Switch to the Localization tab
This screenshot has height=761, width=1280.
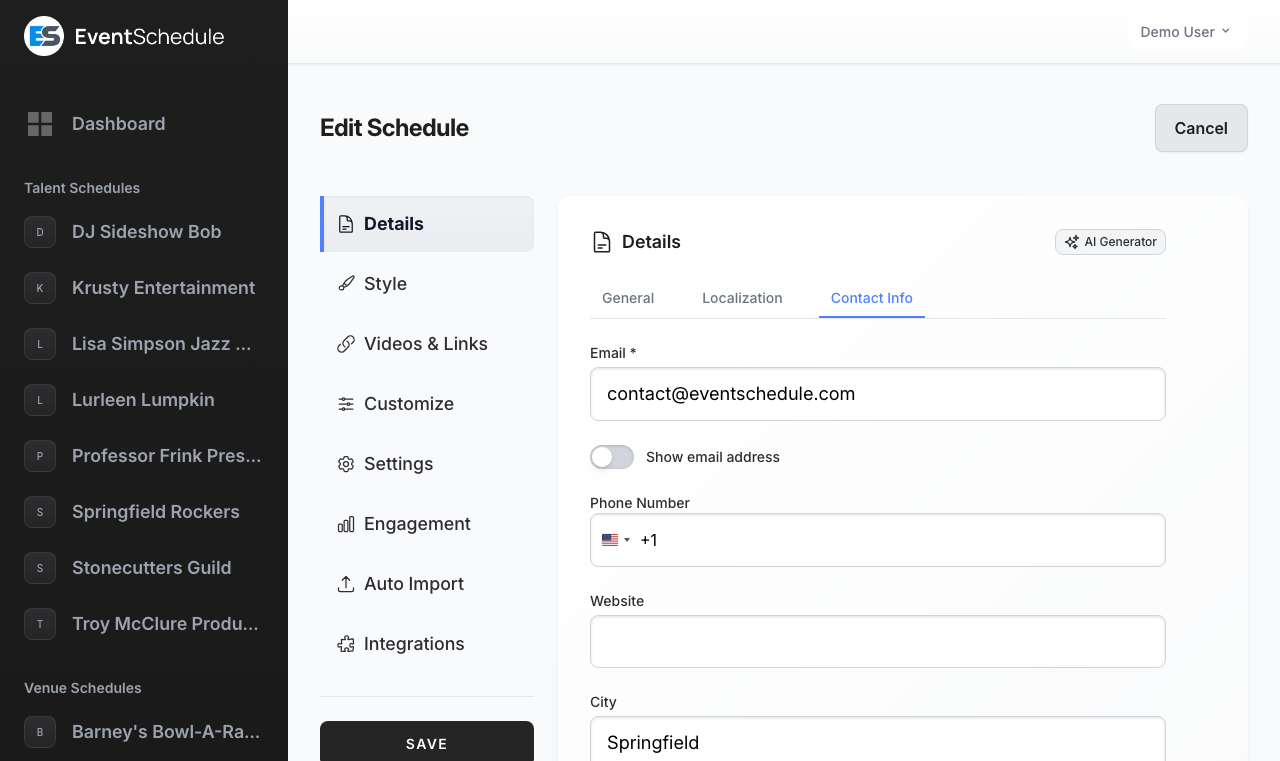(742, 298)
